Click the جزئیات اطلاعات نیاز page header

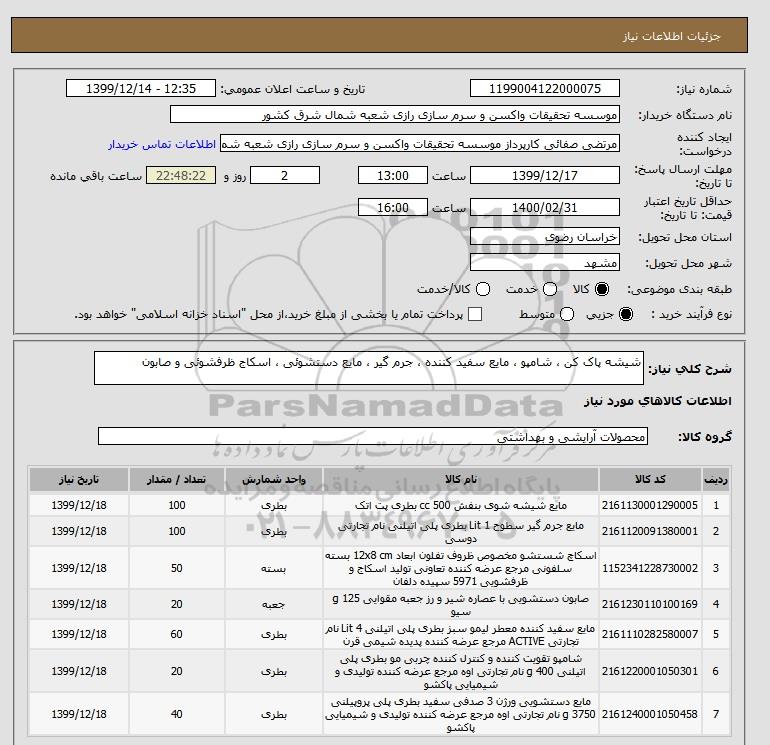[x=671, y=36]
